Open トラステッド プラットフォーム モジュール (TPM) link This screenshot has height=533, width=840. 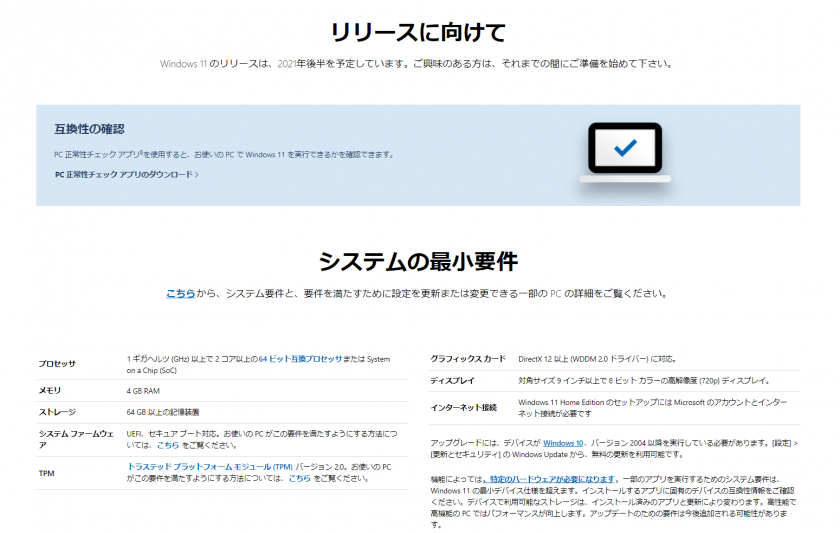click(x=209, y=467)
